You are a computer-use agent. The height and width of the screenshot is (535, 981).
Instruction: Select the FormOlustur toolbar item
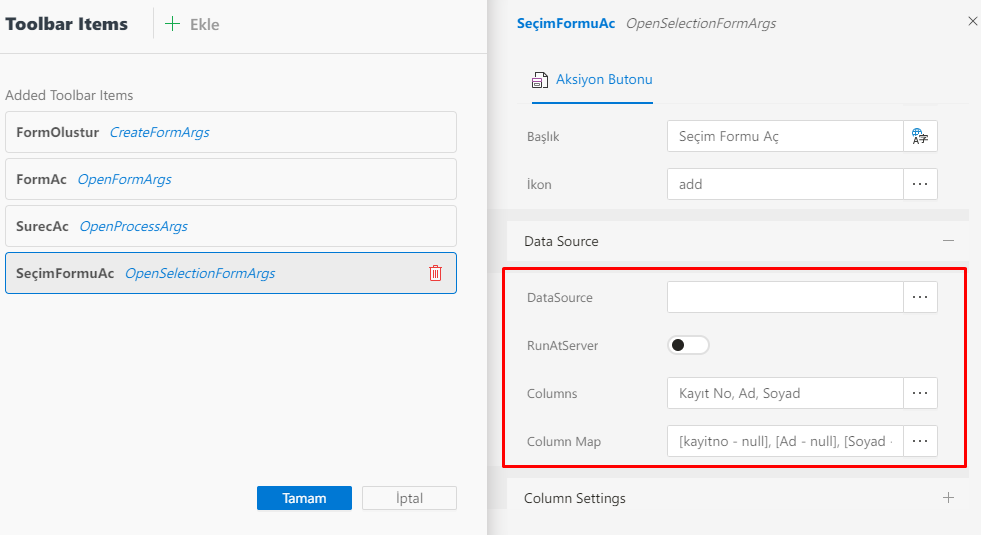pos(230,132)
